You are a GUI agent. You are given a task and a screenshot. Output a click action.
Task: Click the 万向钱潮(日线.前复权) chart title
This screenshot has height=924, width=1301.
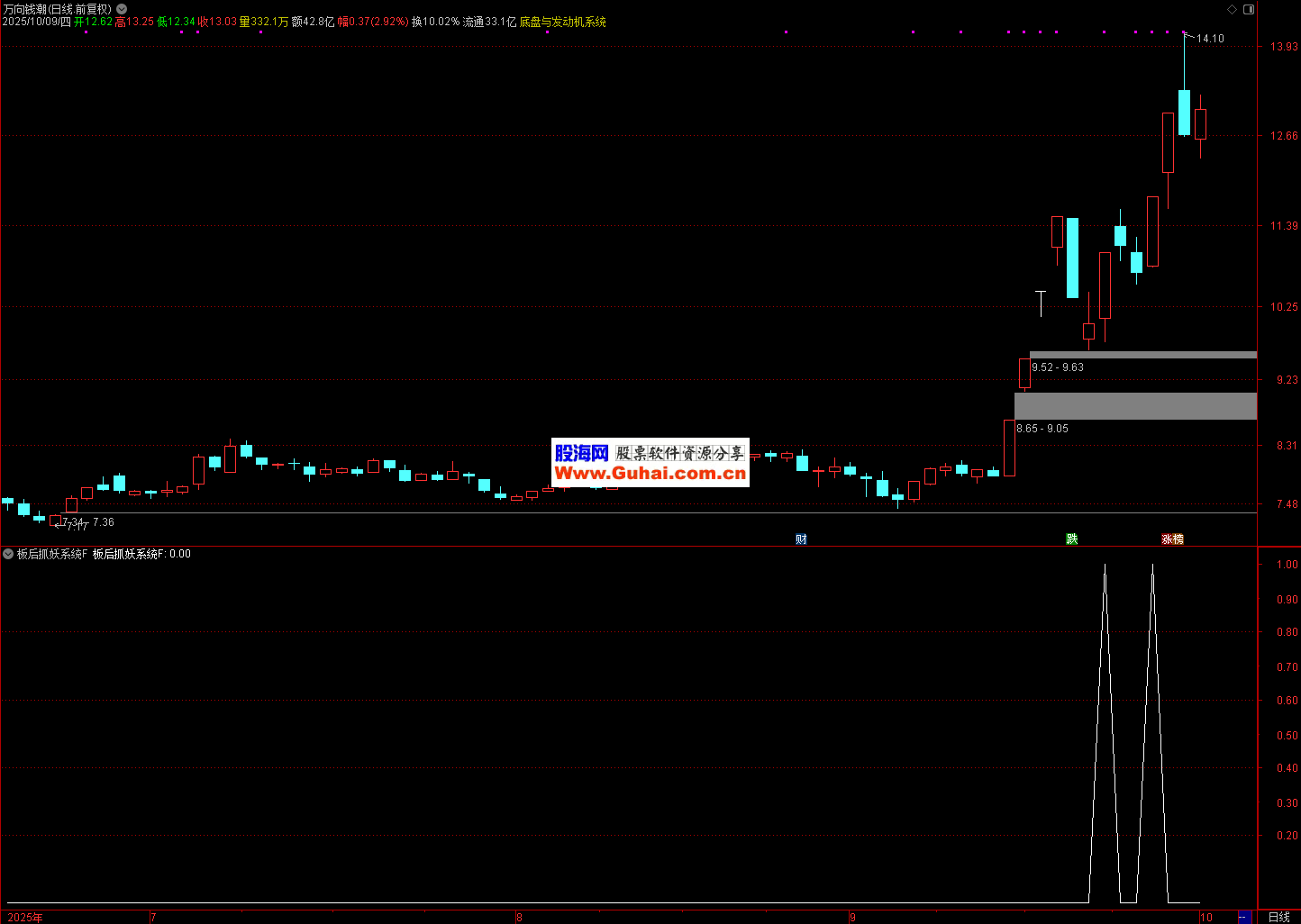[57, 9]
